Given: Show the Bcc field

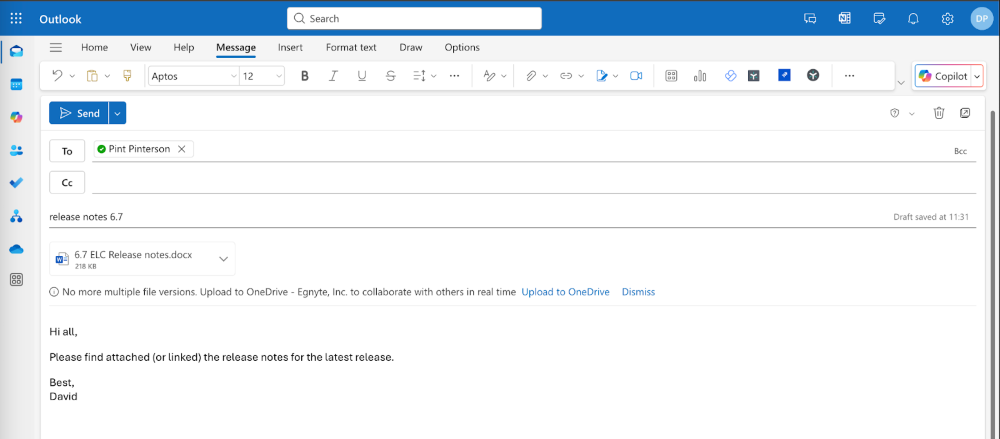Looking at the screenshot, I should click(960, 151).
